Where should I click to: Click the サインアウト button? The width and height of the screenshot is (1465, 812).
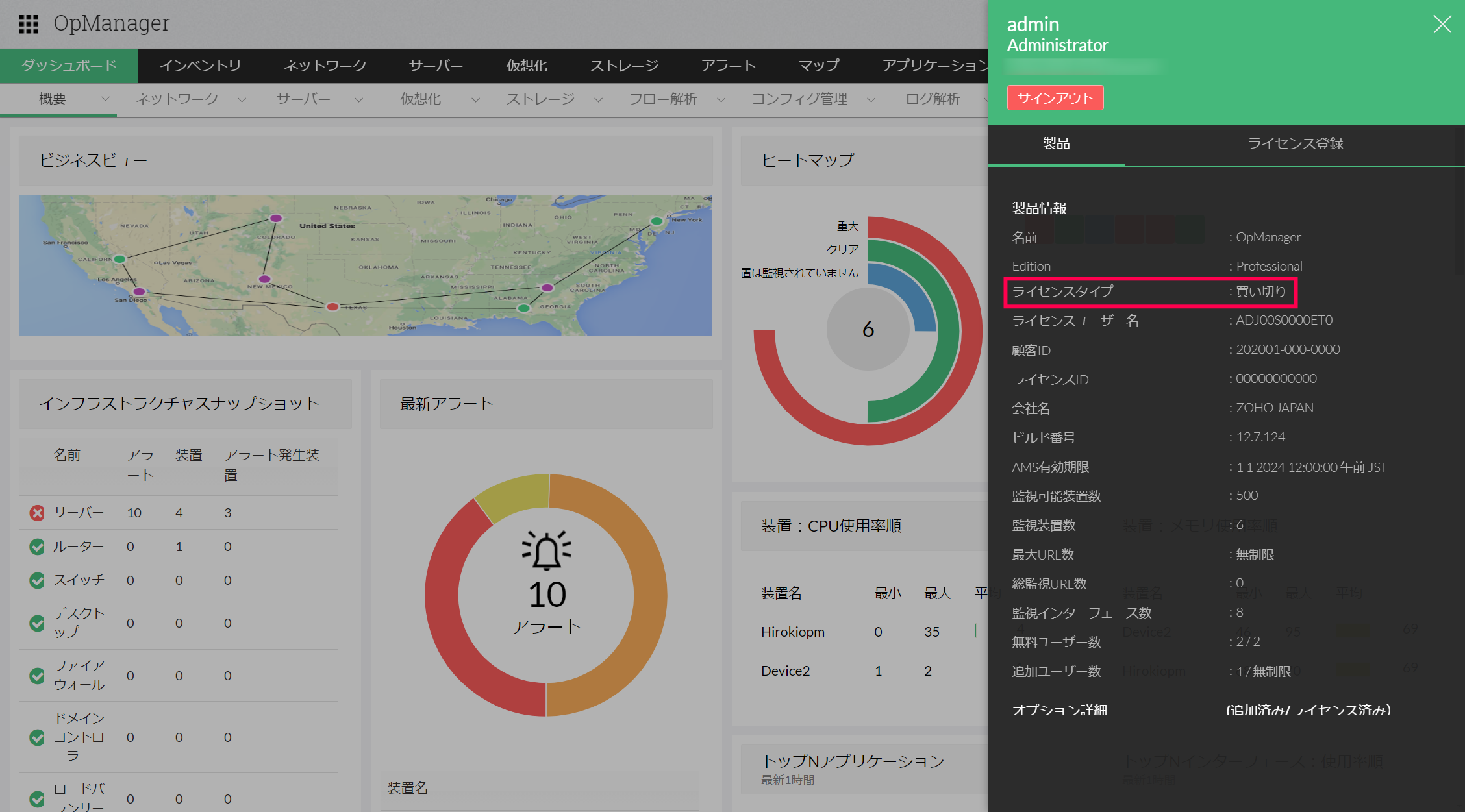[x=1055, y=98]
